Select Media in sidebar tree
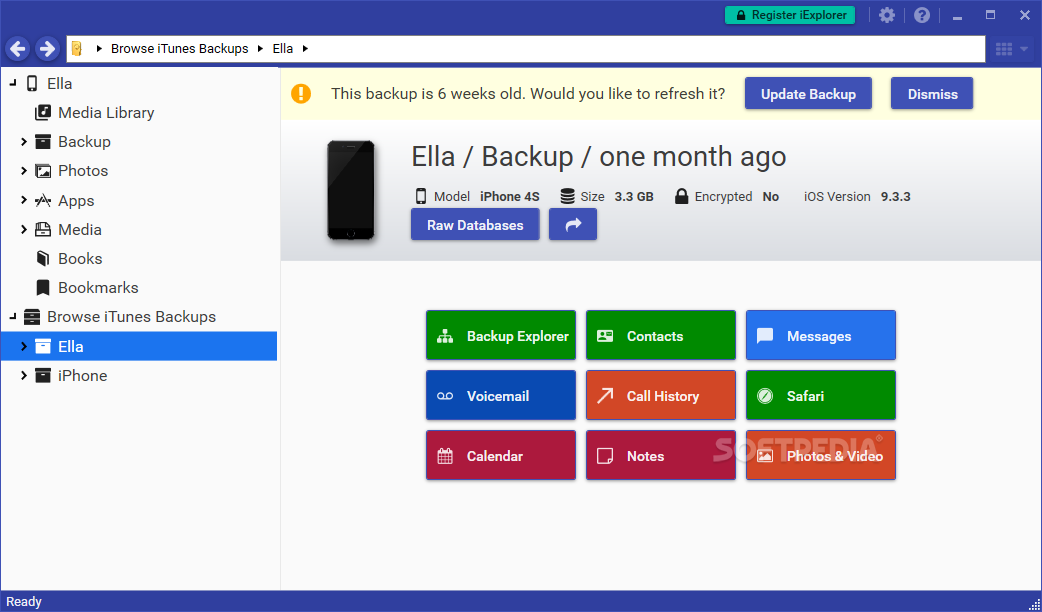 pos(80,229)
